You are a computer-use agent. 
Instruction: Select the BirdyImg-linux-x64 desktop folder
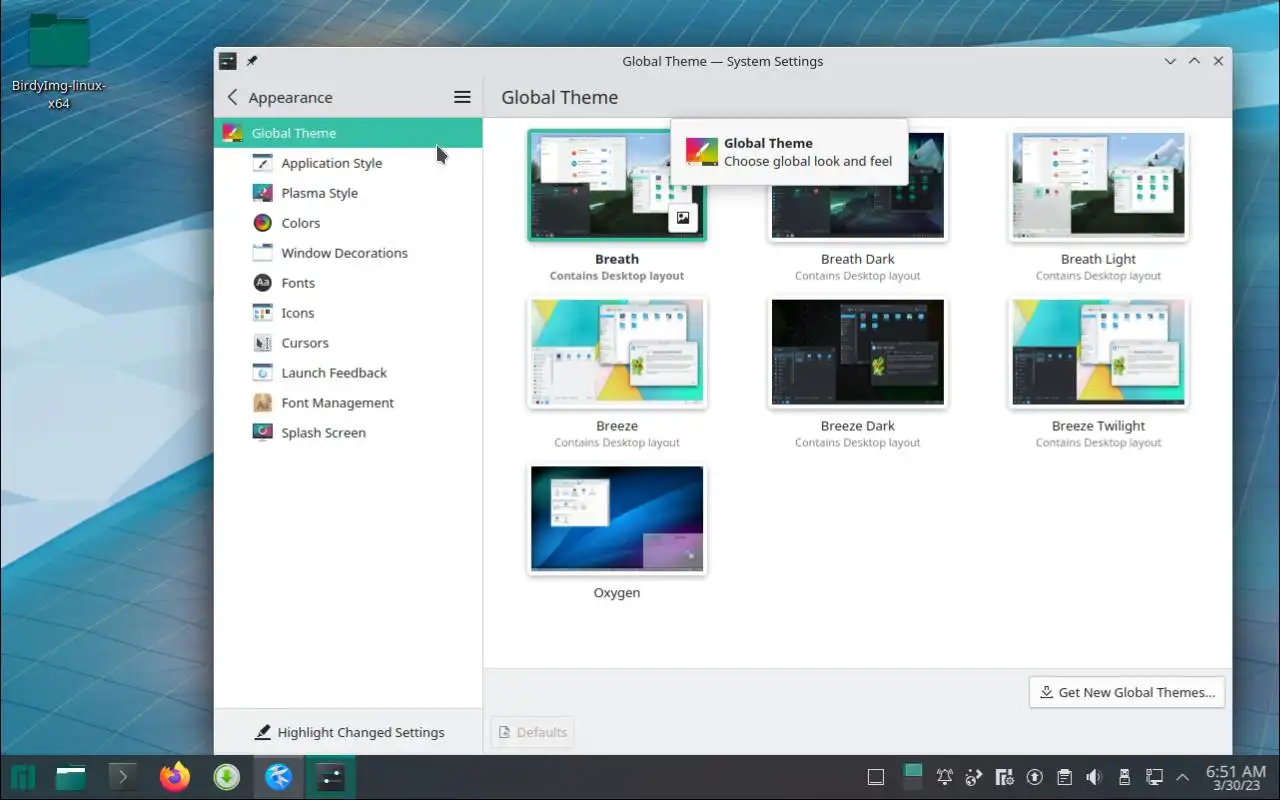pos(59,60)
